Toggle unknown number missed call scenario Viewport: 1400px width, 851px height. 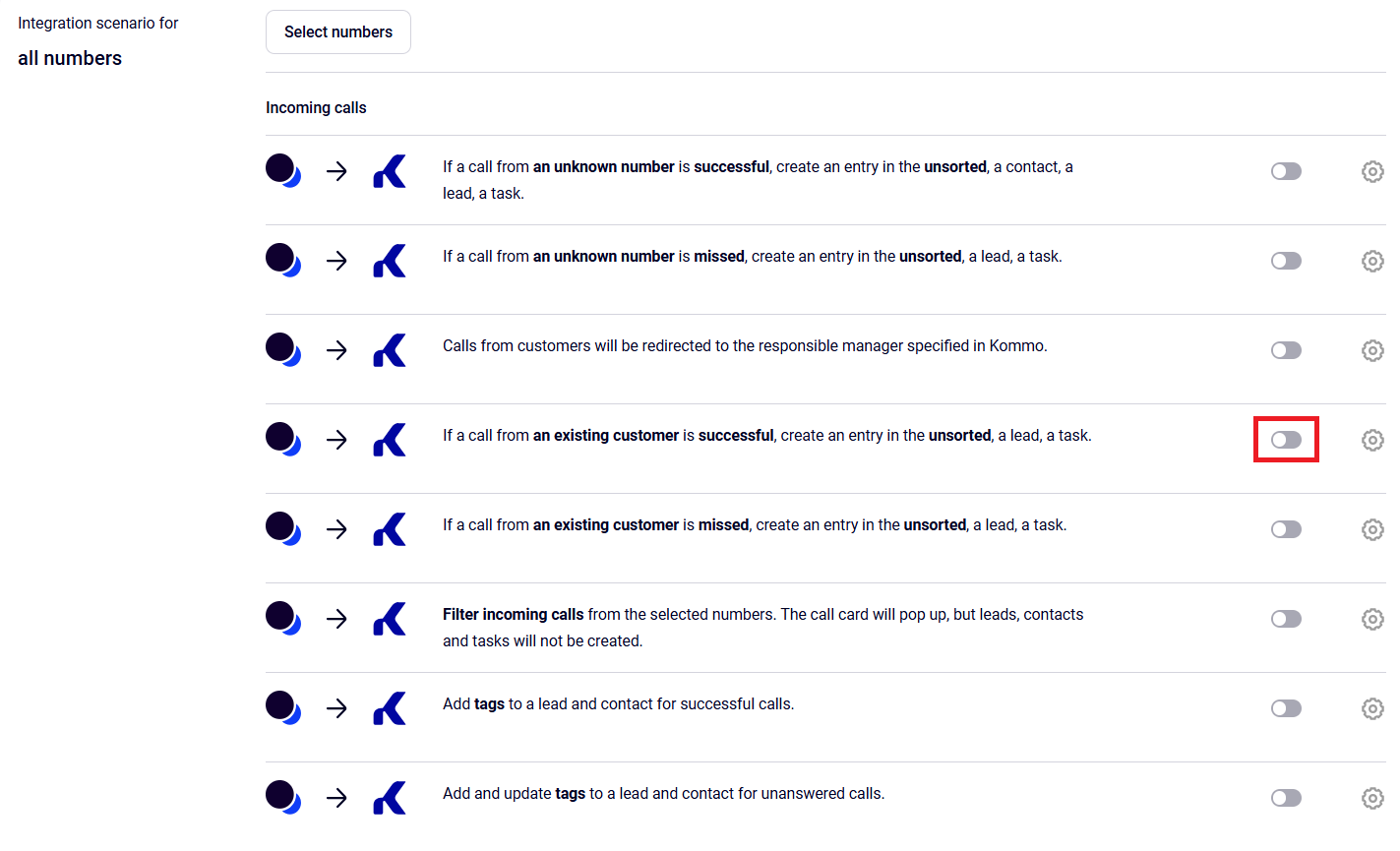tap(1286, 261)
